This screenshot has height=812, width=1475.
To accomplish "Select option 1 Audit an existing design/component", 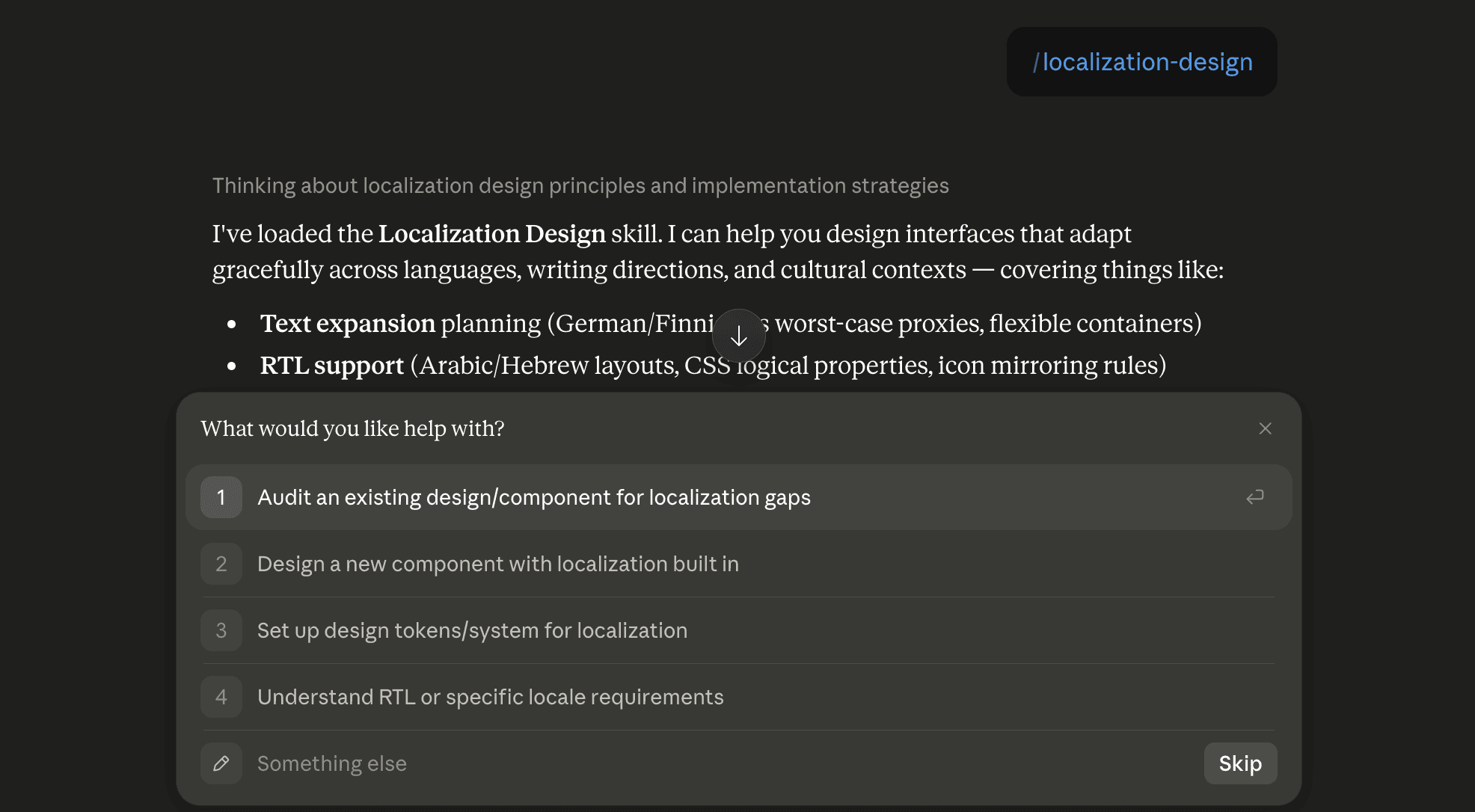I will tap(739, 497).
